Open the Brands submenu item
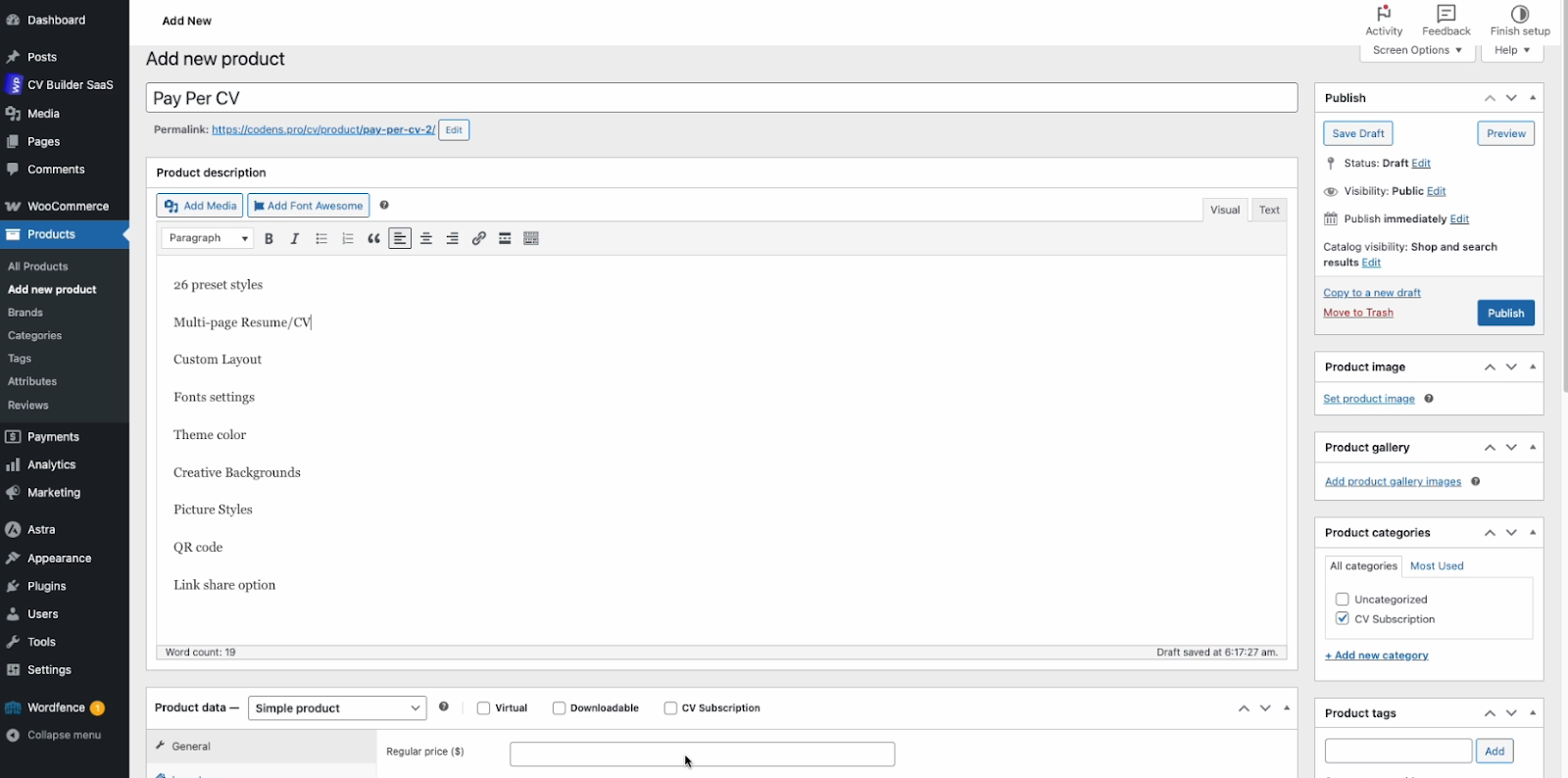Viewport: 1568px width, 778px height. [25, 313]
